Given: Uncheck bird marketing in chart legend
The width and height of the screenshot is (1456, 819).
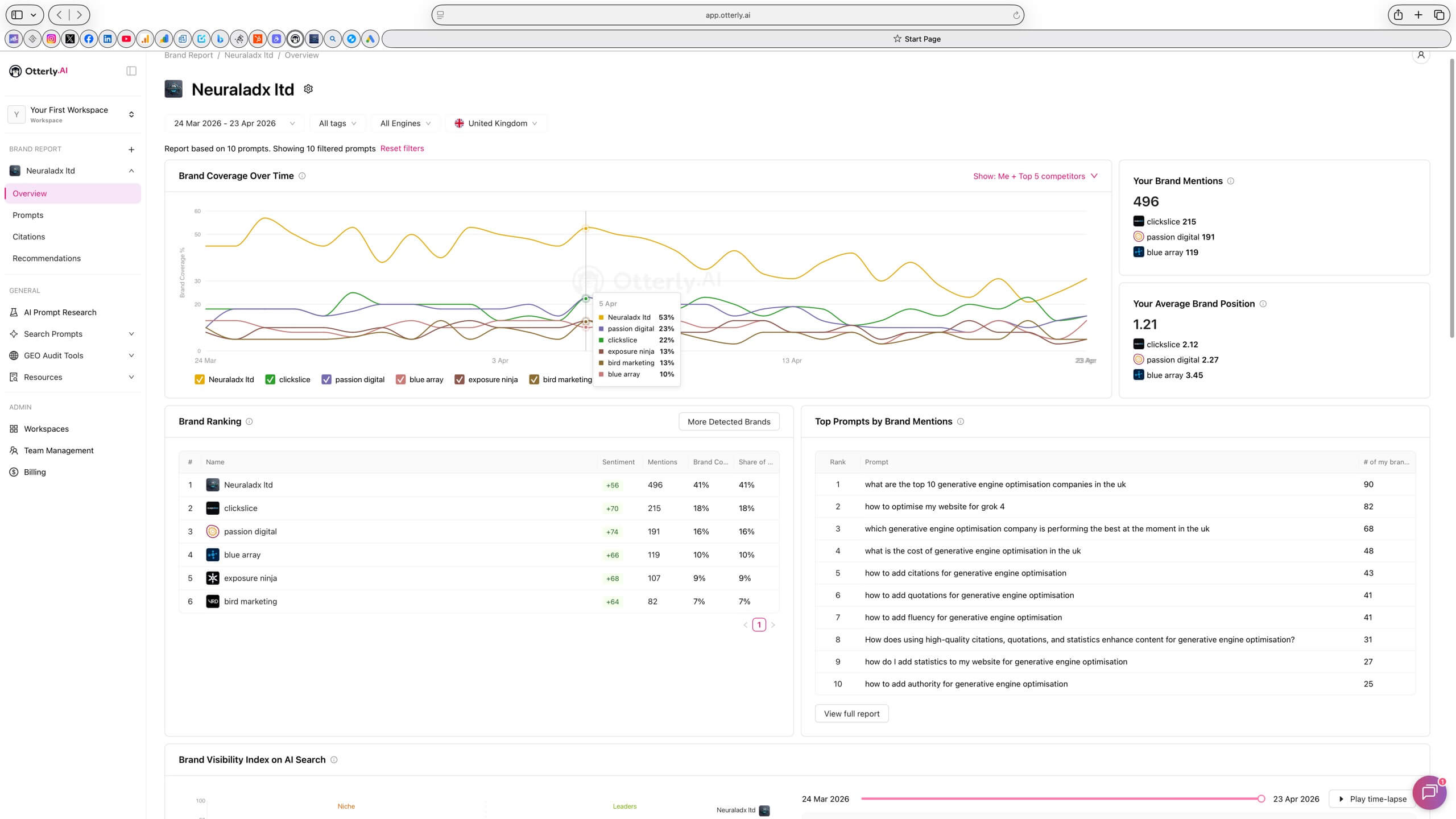Looking at the screenshot, I should (x=534, y=379).
